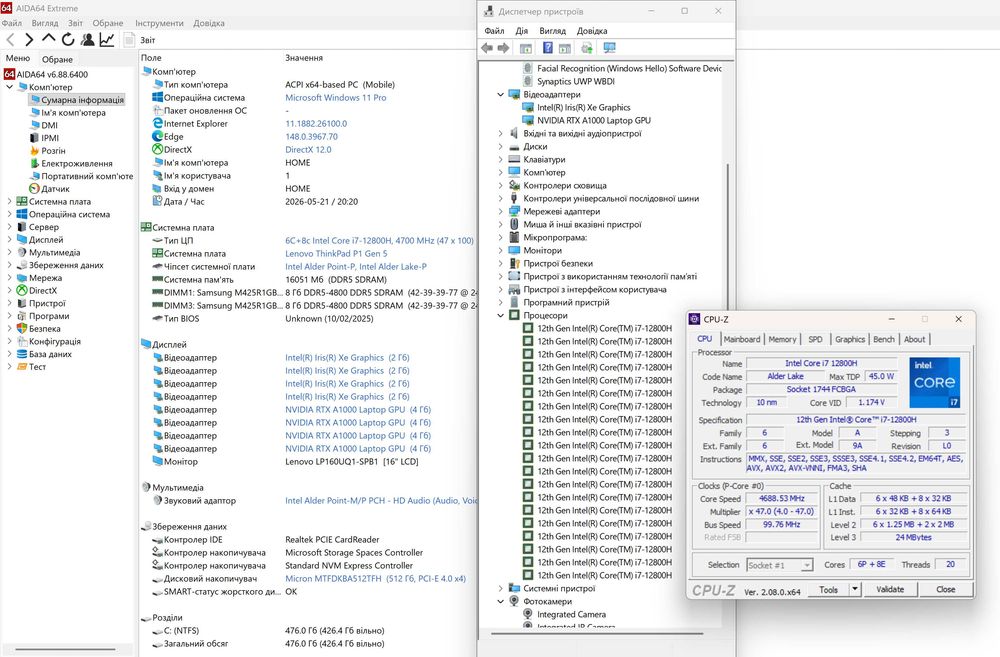Open the Lenovo ThinkPad P1 Gen 5 link
Image resolution: width=1000 pixels, height=657 pixels.
(x=336, y=253)
